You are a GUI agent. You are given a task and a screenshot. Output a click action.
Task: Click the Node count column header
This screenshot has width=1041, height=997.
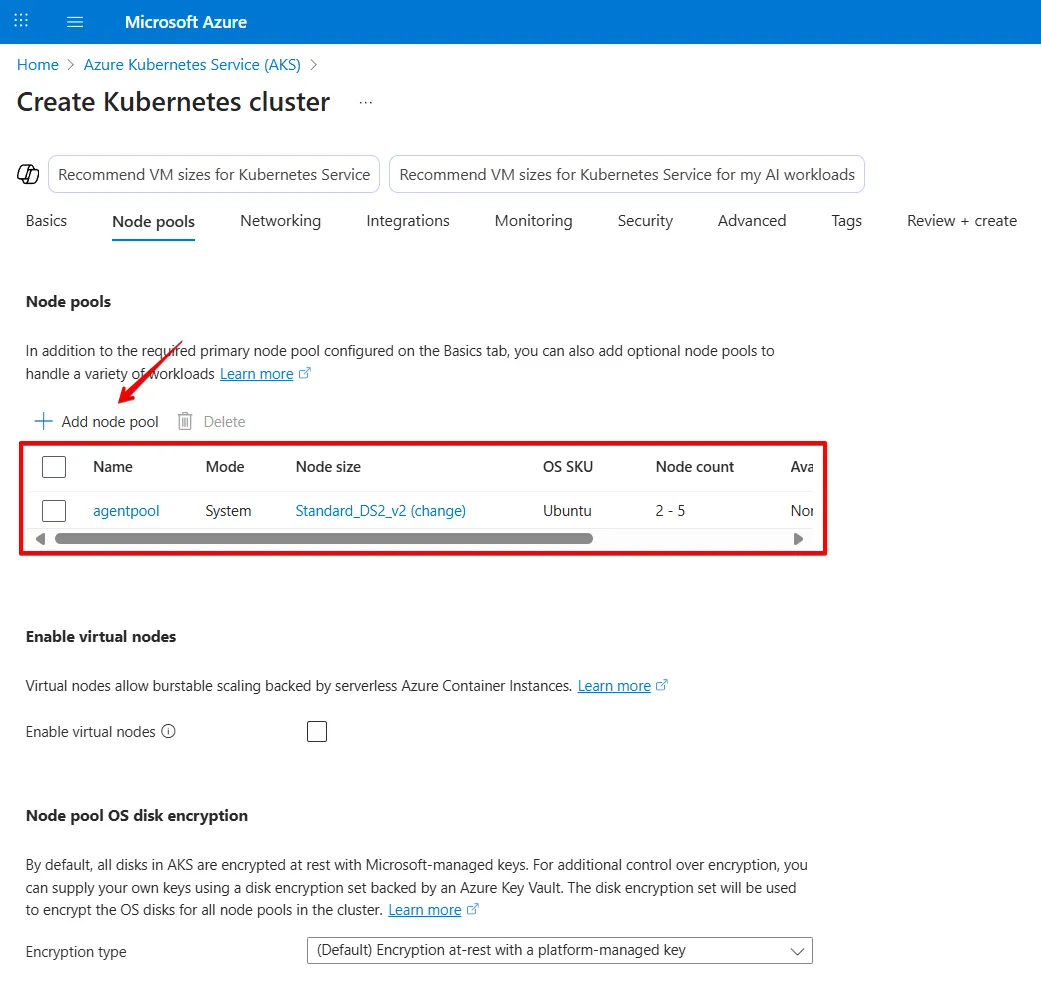point(694,467)
